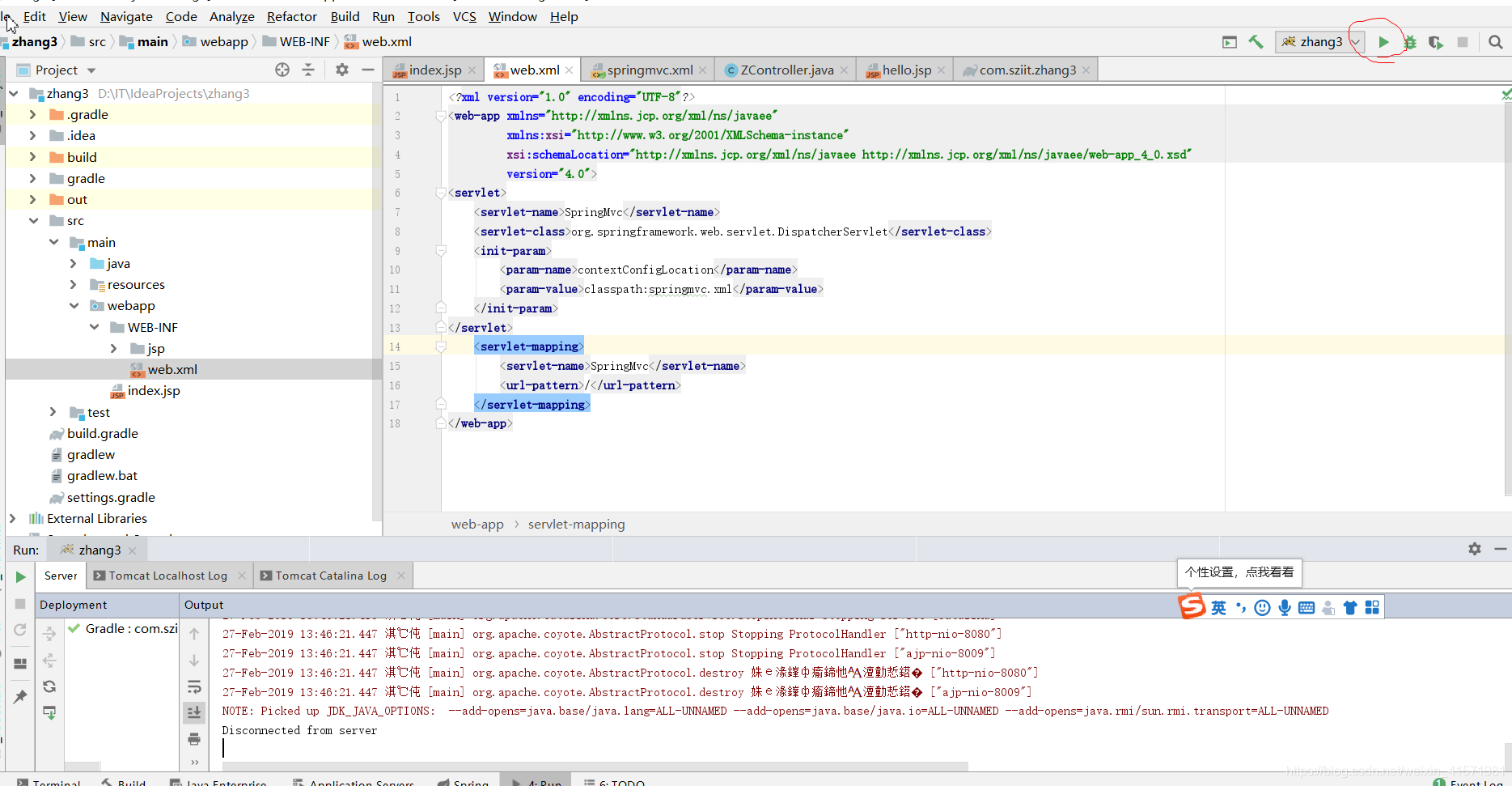Collapse the src folder
1512x786 pixels.
coord(32,221)
